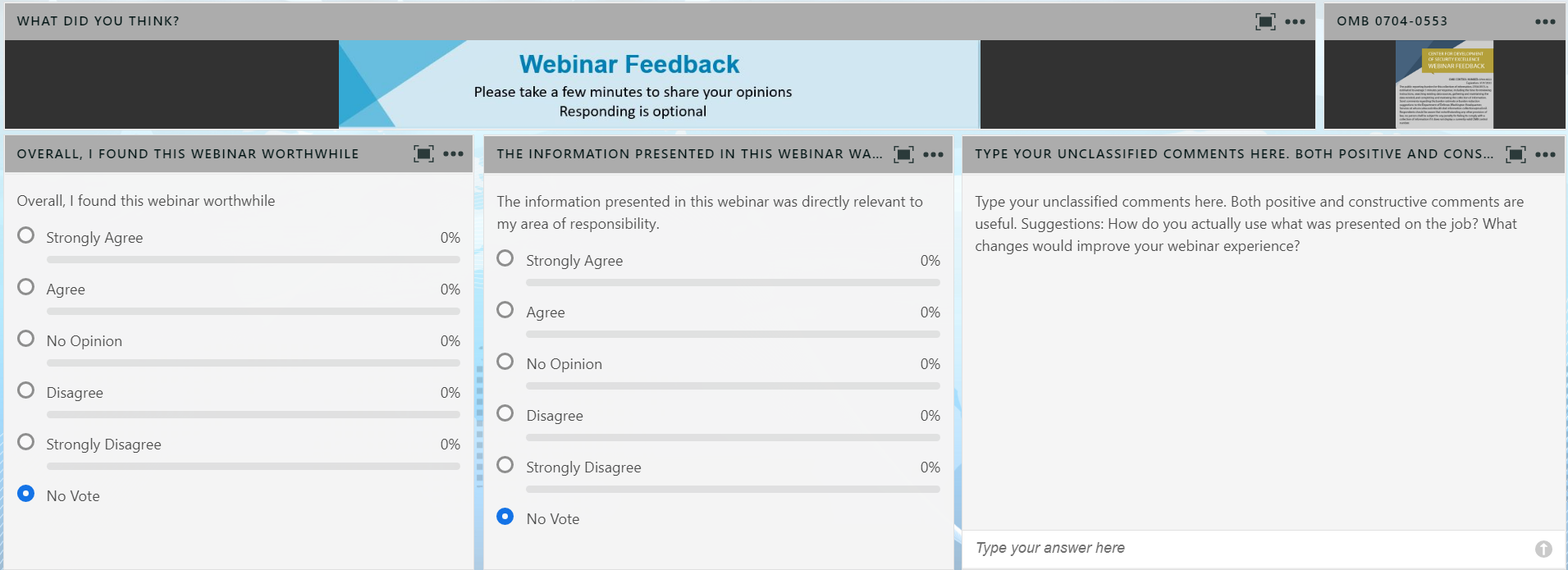This screenshot has height=570, width=1568.
Task: Maximize the What Did You Think pod
Action: pyautogui.click(x=1265, y=22)
